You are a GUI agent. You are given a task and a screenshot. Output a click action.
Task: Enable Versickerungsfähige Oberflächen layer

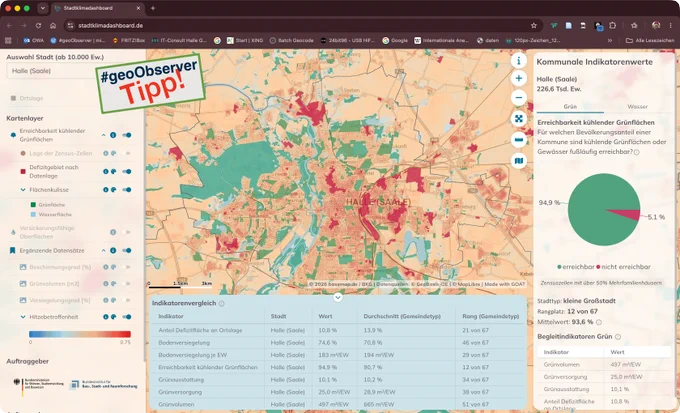coord(127,232)
